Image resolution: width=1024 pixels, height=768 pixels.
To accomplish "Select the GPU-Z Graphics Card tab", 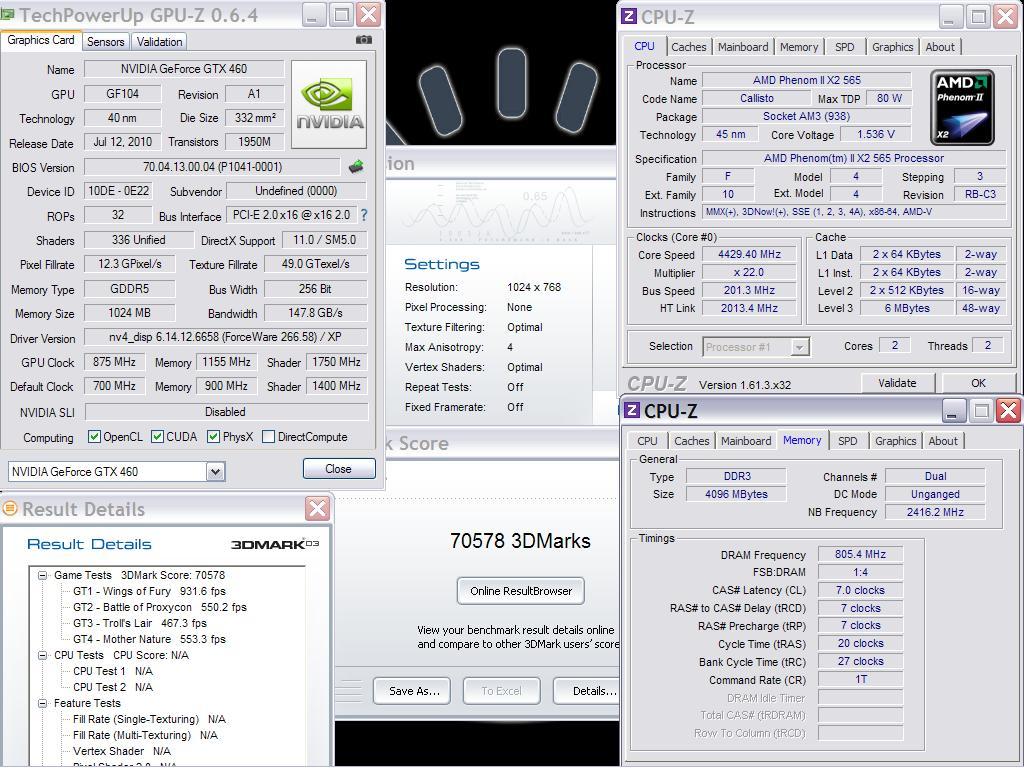I will pyautogui.click(x=40, y=40).
